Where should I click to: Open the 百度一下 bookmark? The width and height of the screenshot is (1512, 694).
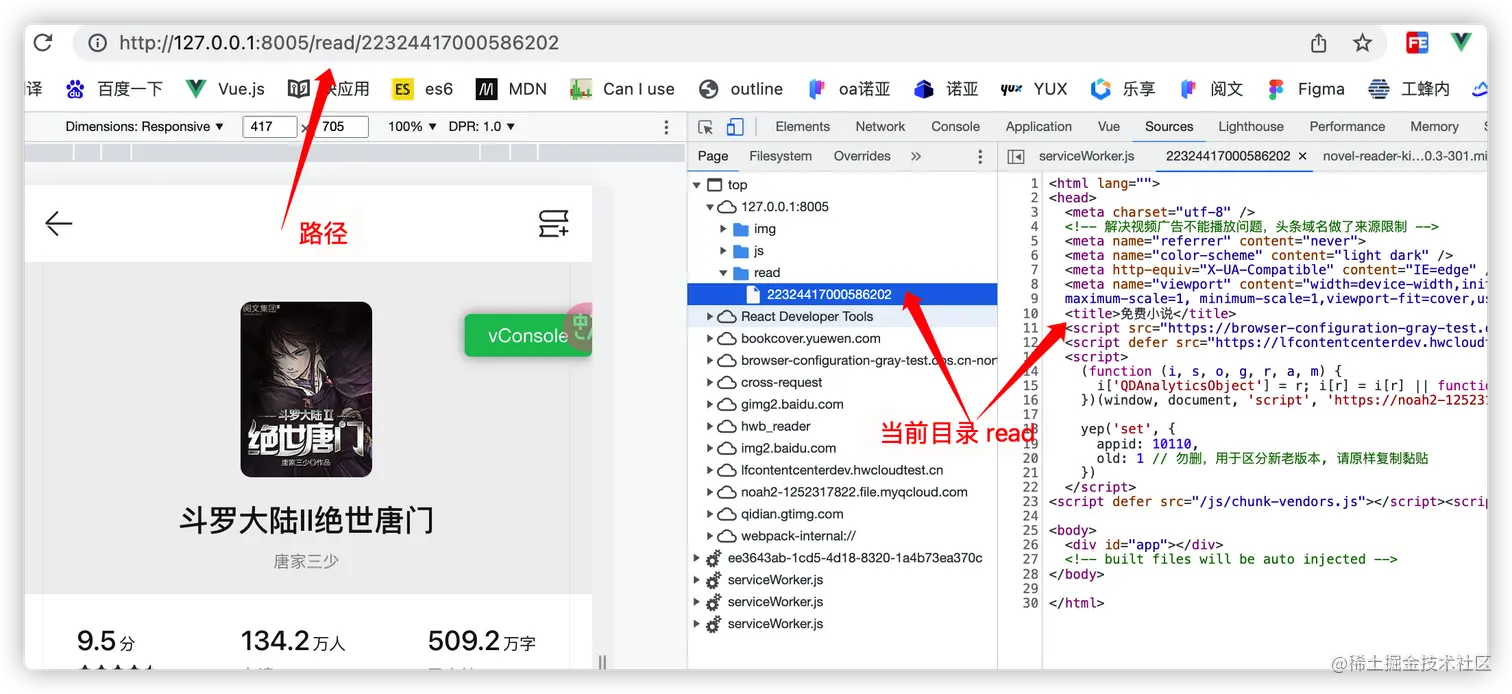pyautogui.click(x=114, y=89)
